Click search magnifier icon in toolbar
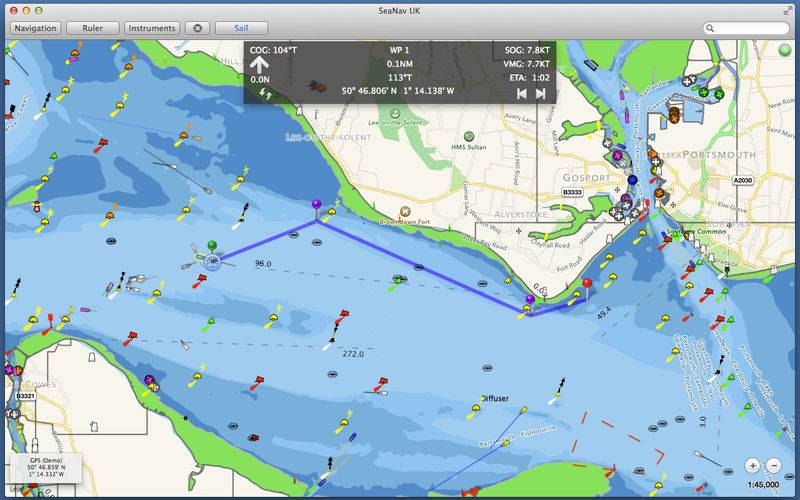The image size is (800, 500). pyautogui.click(x=710, y=28)
